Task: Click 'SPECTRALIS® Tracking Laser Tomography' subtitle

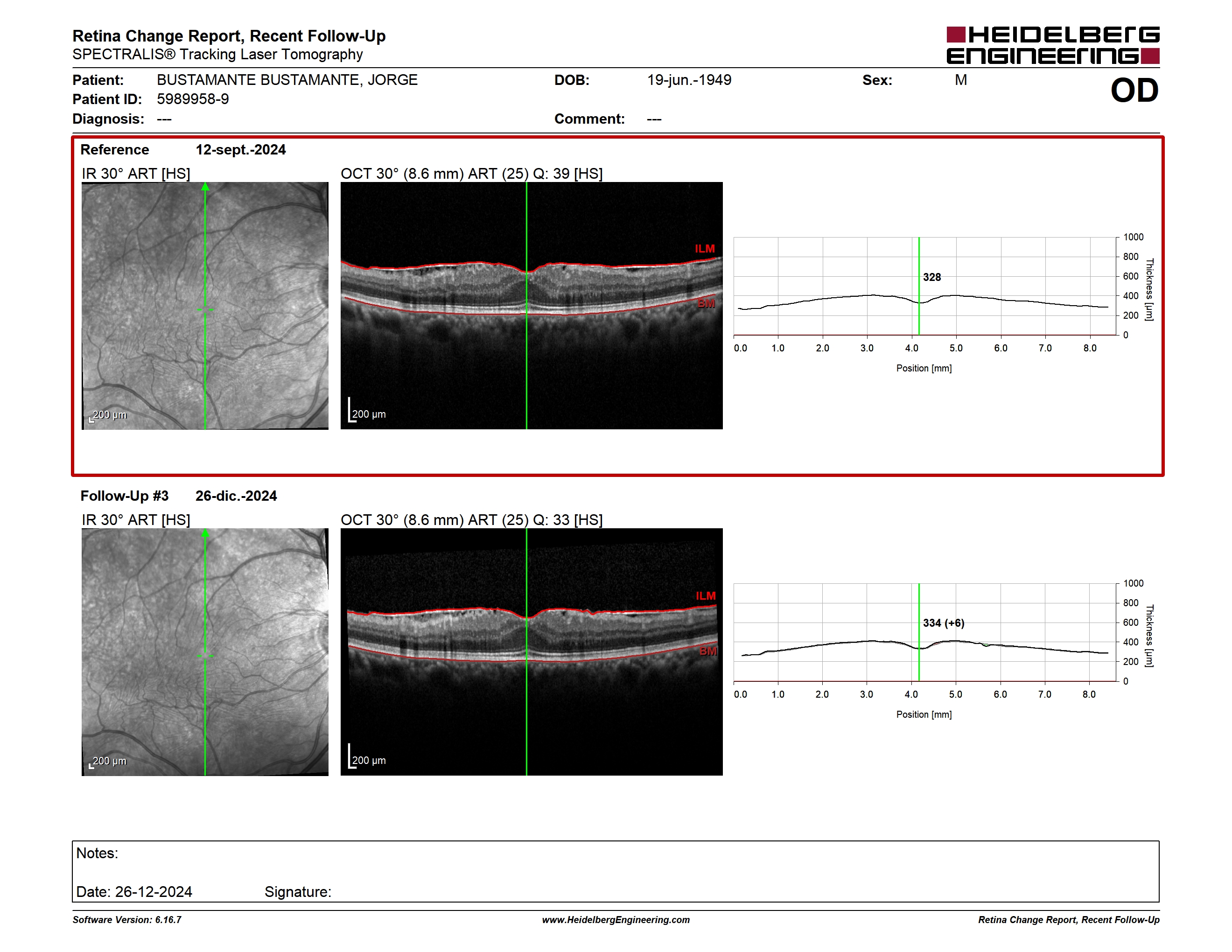Action: click(218, 54)
